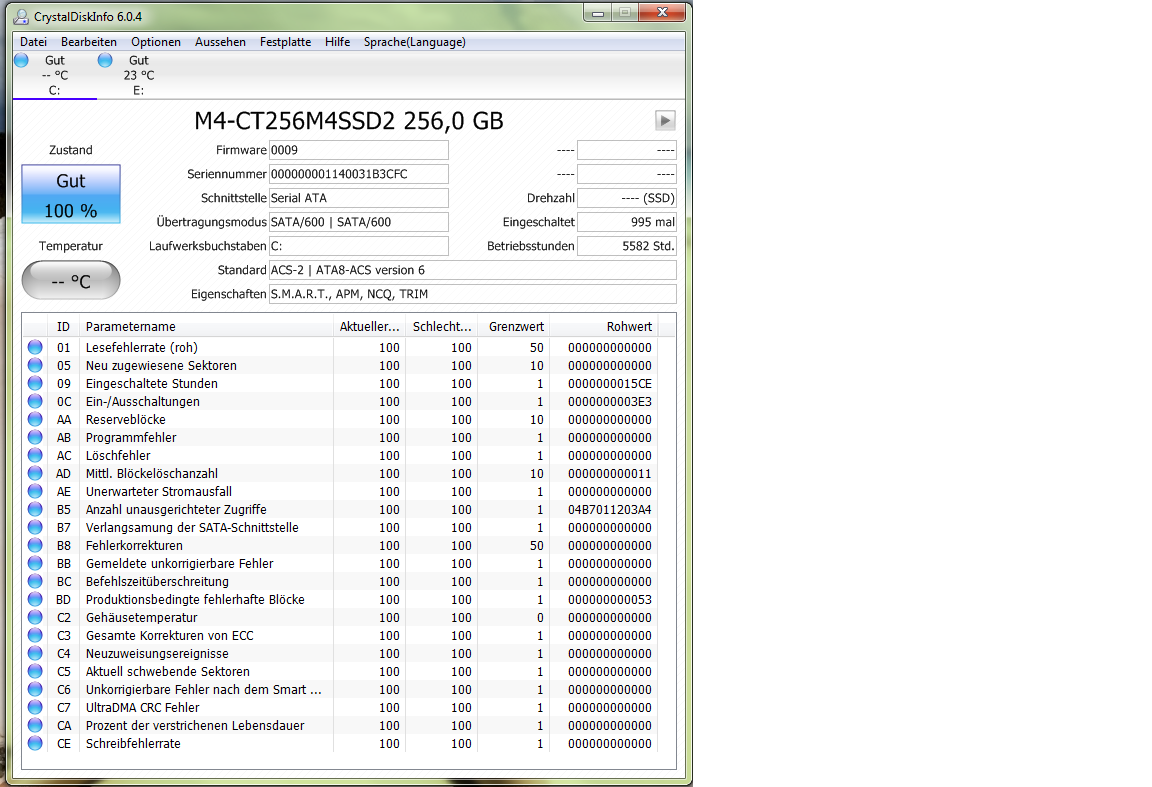The width and height of the screenshot is (1152, 787).
Task: Click status icon for Mittl. Blöckelöschanzahl
Action: pyautogui.click(x=35, y=473)
